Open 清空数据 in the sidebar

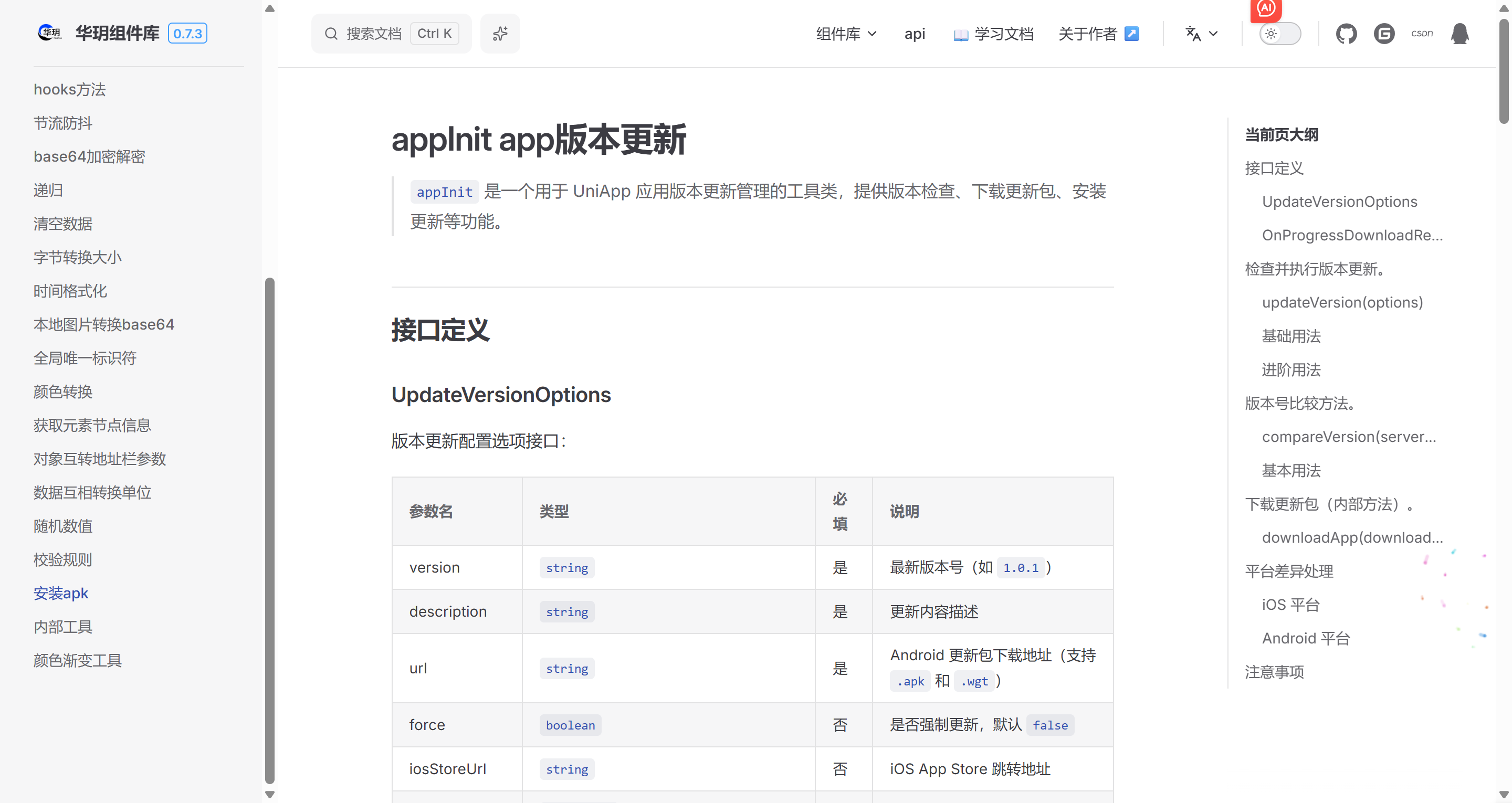63,224
